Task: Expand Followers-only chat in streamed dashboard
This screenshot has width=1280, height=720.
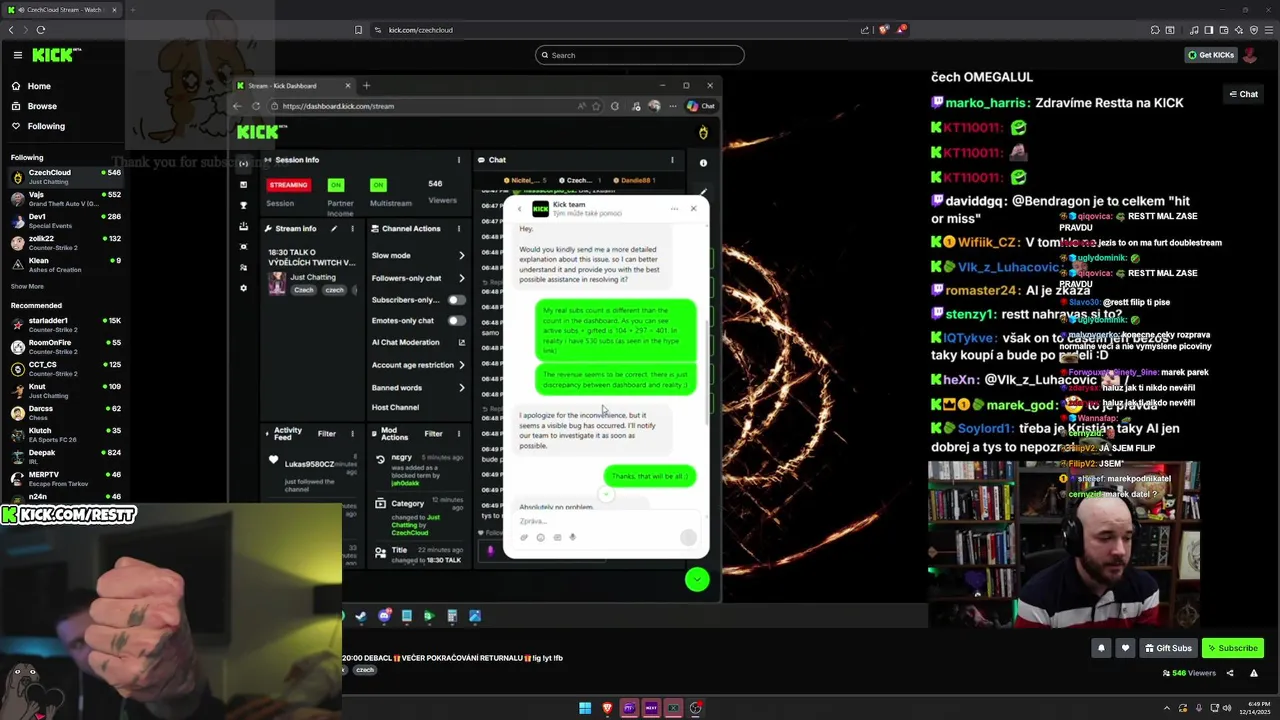Action: [418, 278]
